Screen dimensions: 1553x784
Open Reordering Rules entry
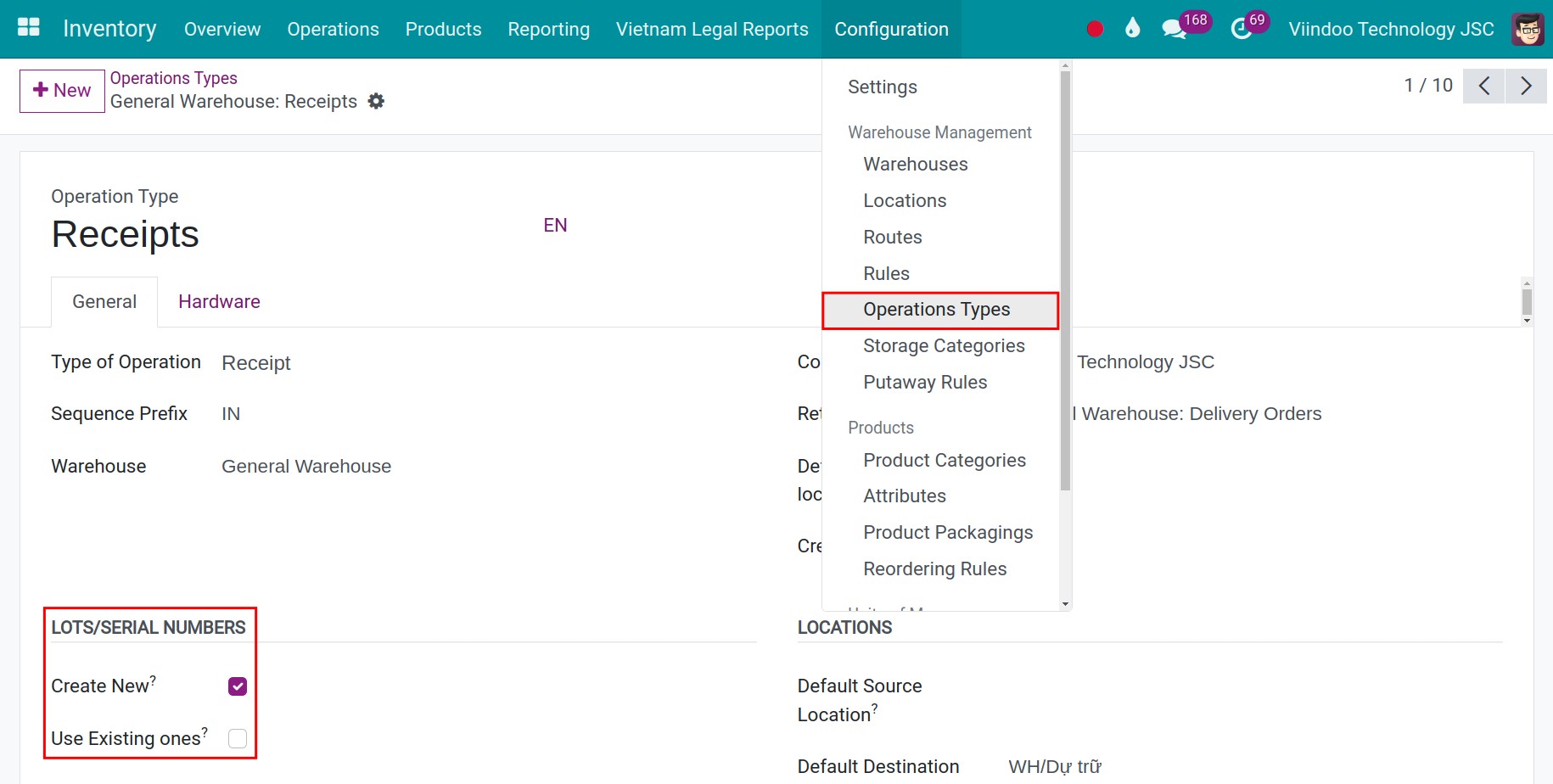pyautogui.click(x=935, y=569)
